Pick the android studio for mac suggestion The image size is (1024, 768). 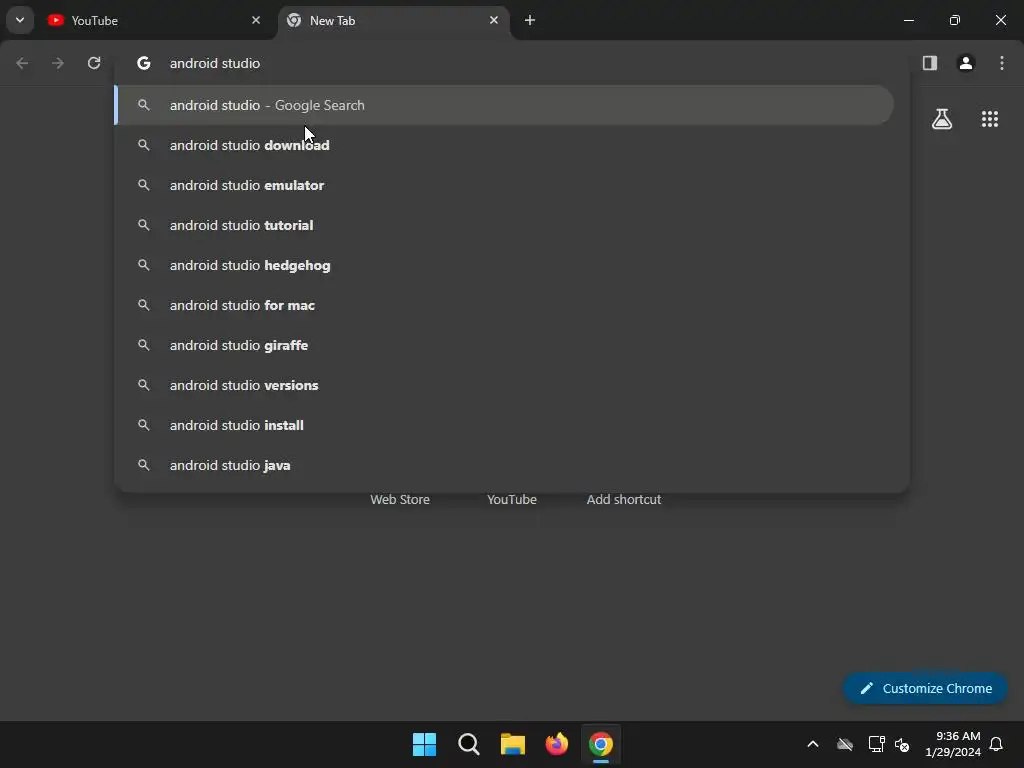click(504, 305)
